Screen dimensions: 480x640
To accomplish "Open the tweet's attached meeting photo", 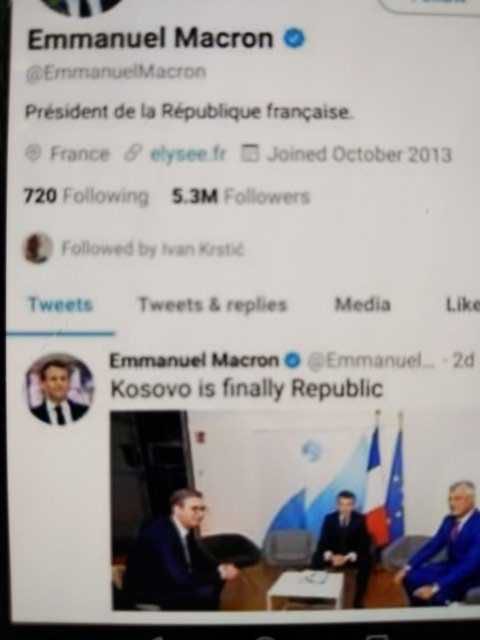I will pyautogui.click(x=295, y=510).
